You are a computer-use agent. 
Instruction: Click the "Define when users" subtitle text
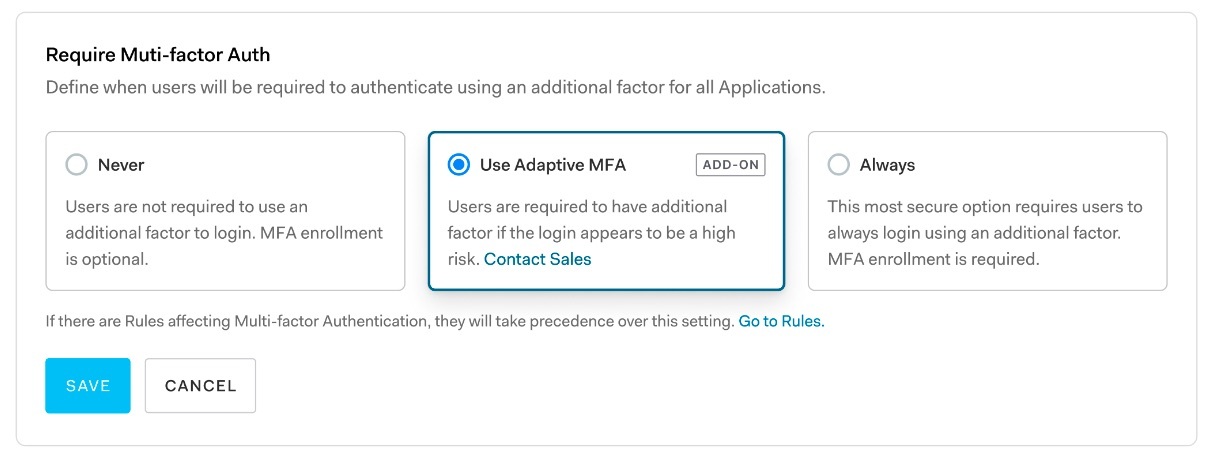[435, 87]
